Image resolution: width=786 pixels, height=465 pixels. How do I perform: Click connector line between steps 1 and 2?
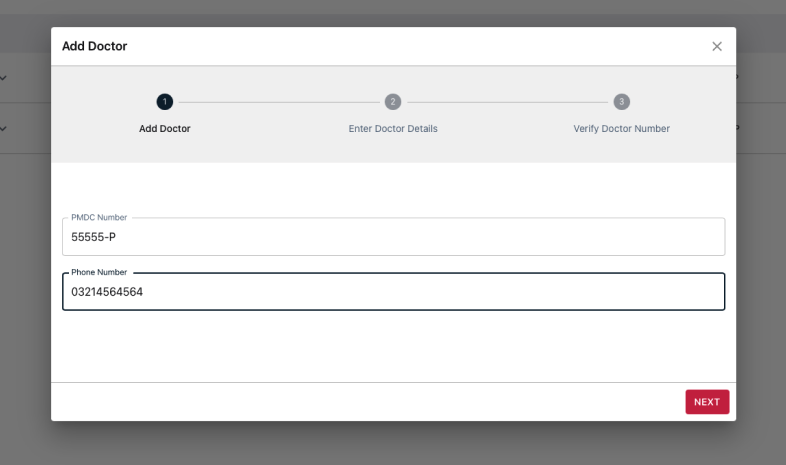point(279,102)
